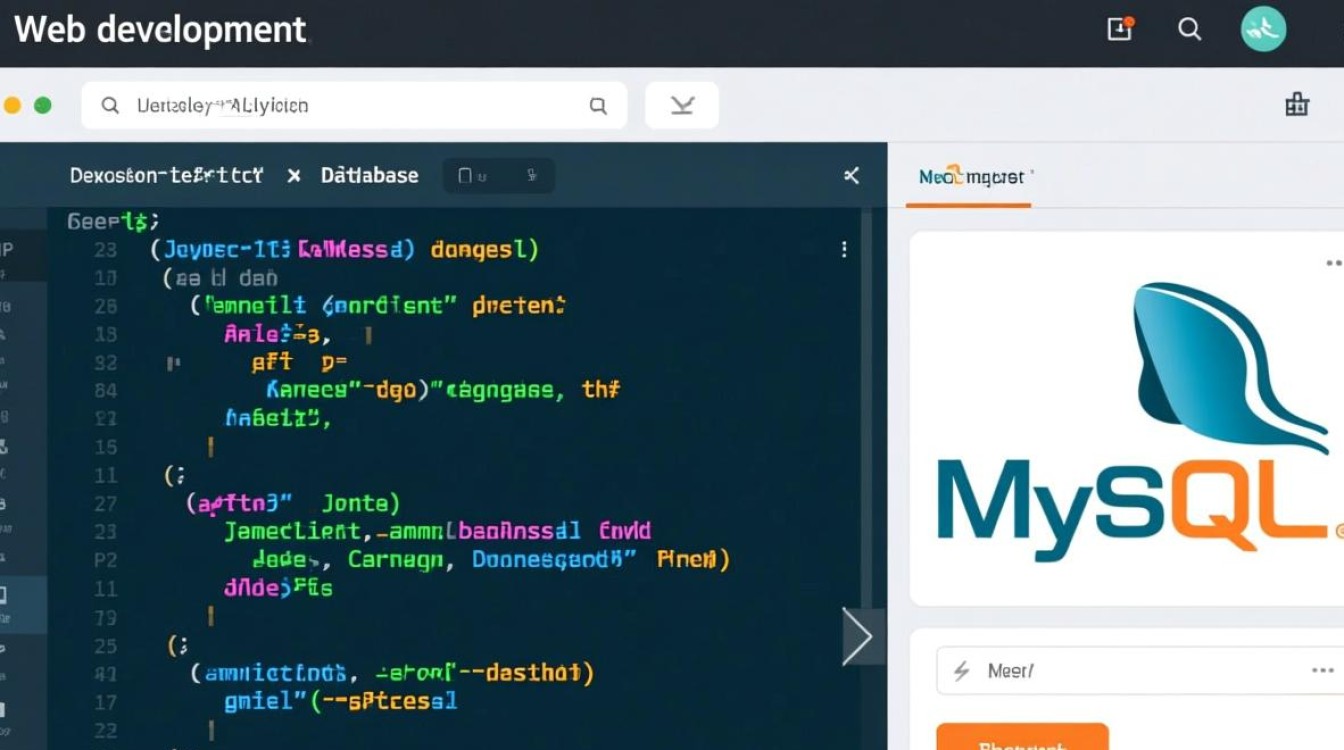
Task: Click the green dot at top left
Action: pyautogui.click(x=42, y=103)
